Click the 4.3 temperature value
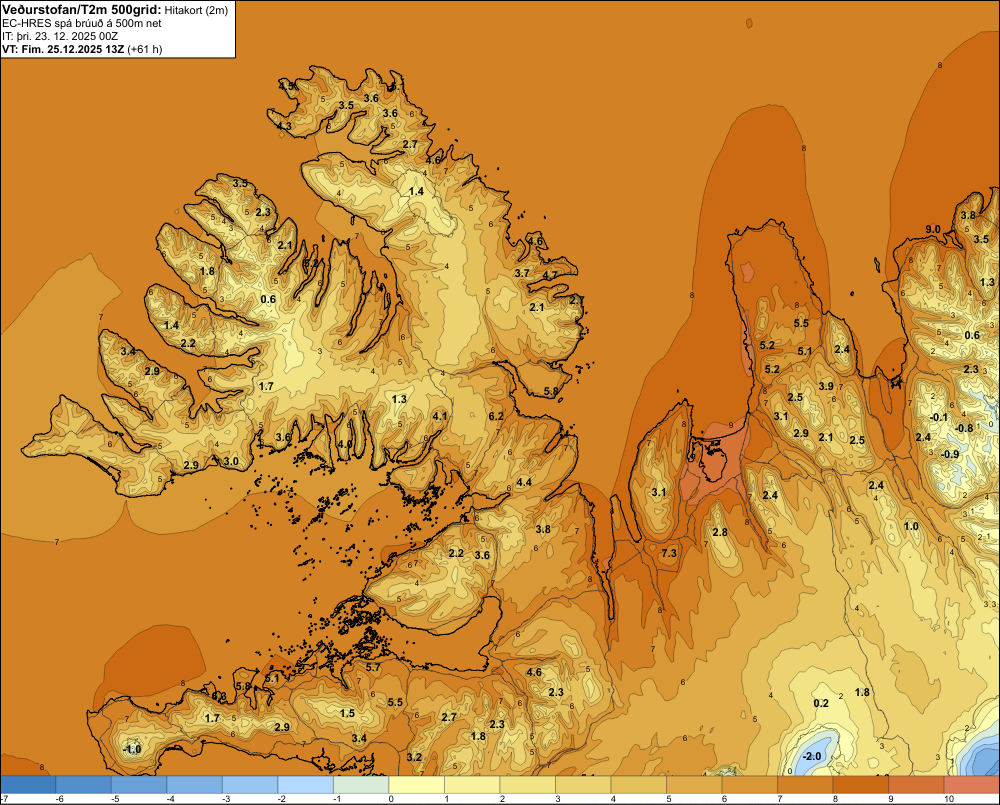The width and height of the screenshot is (1000, 805). coord(284,126)
